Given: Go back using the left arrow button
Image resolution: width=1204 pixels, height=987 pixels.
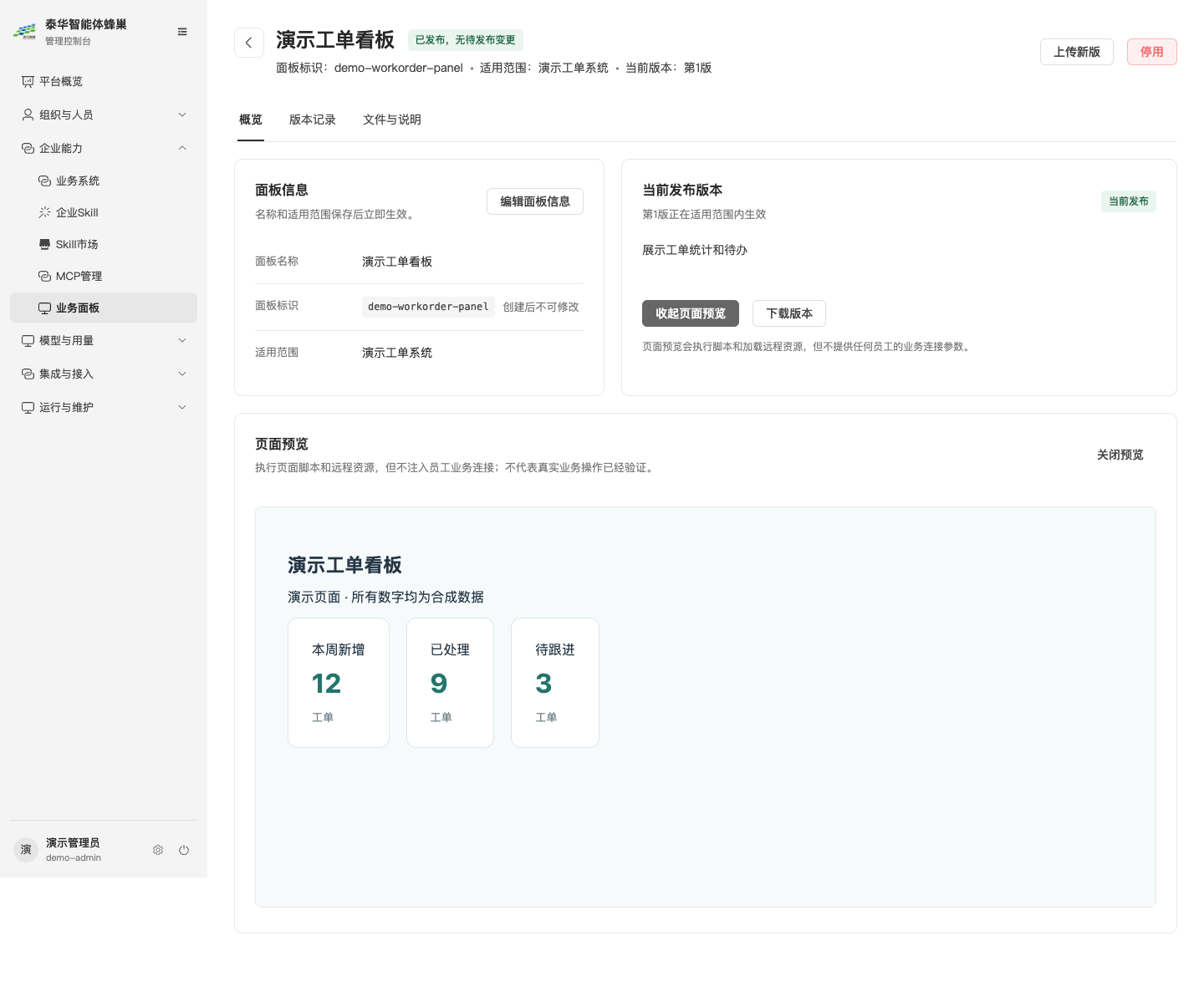Looking at the screenshot, I should [249, 43].
